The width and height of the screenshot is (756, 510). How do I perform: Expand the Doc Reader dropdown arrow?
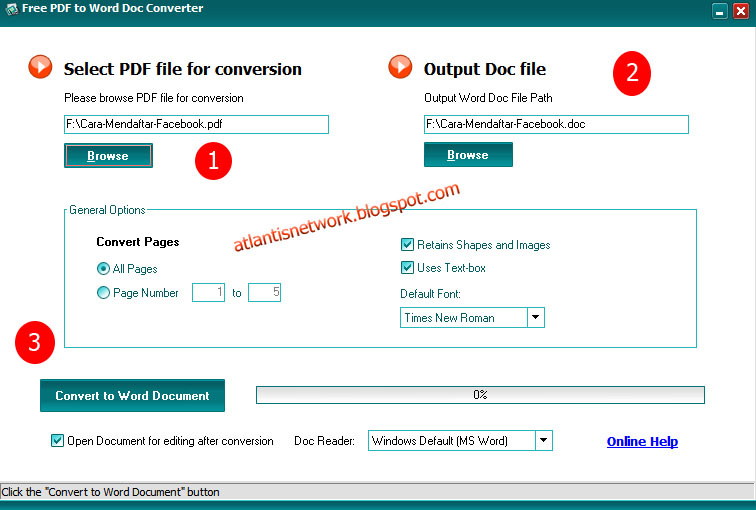click(x=544, y=441)
